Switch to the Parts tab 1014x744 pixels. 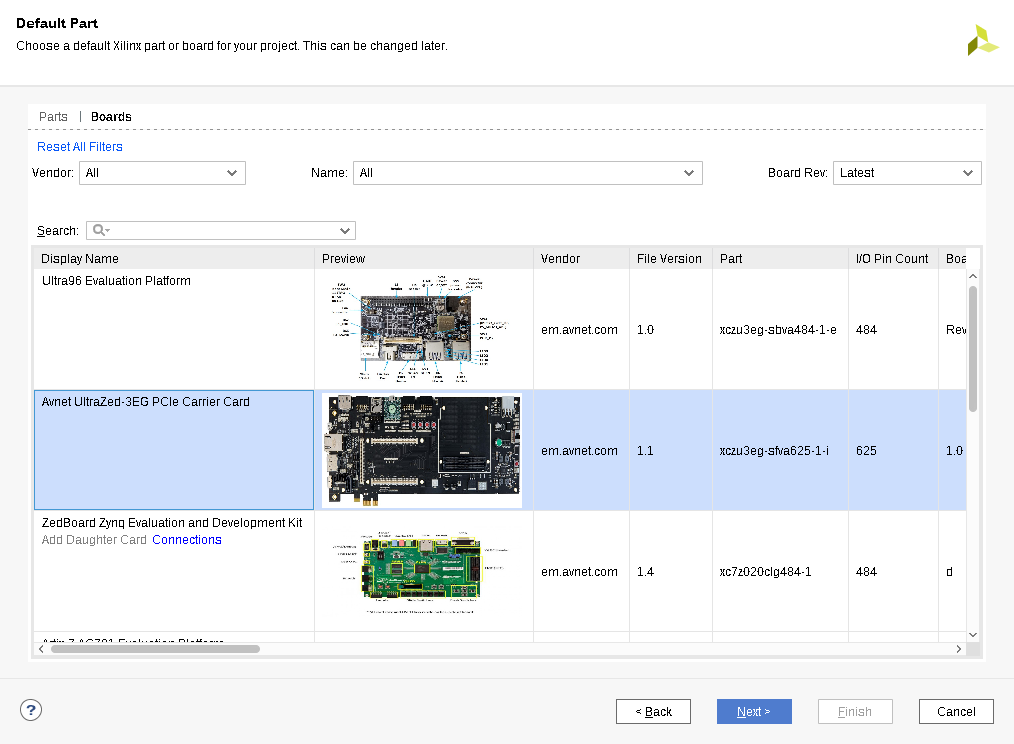coord(53,117)
